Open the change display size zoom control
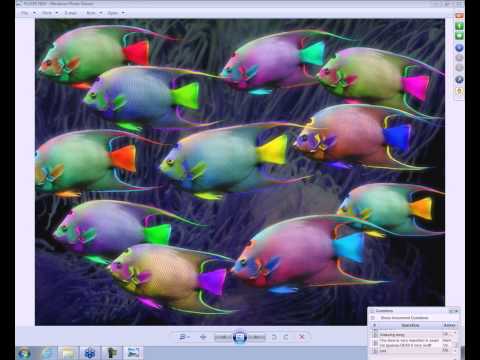 tap(184, 337)
